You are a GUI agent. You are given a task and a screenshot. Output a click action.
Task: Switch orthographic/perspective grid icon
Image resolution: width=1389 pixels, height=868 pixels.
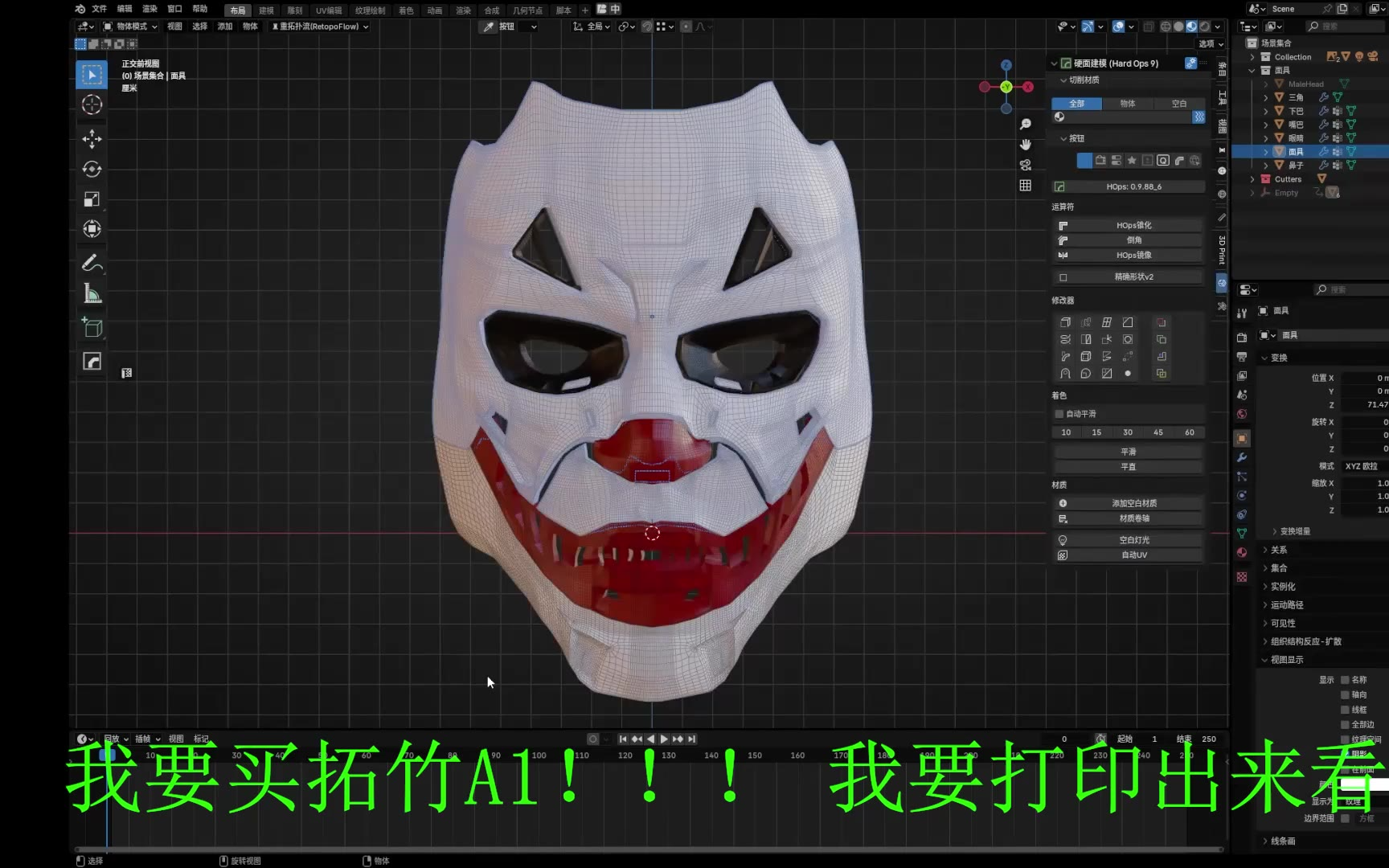(x=1026, y=186)
